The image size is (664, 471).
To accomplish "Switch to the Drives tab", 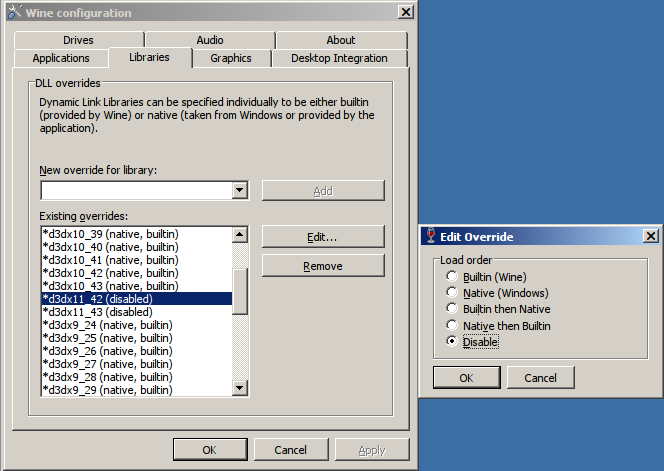I will point(78,40).
